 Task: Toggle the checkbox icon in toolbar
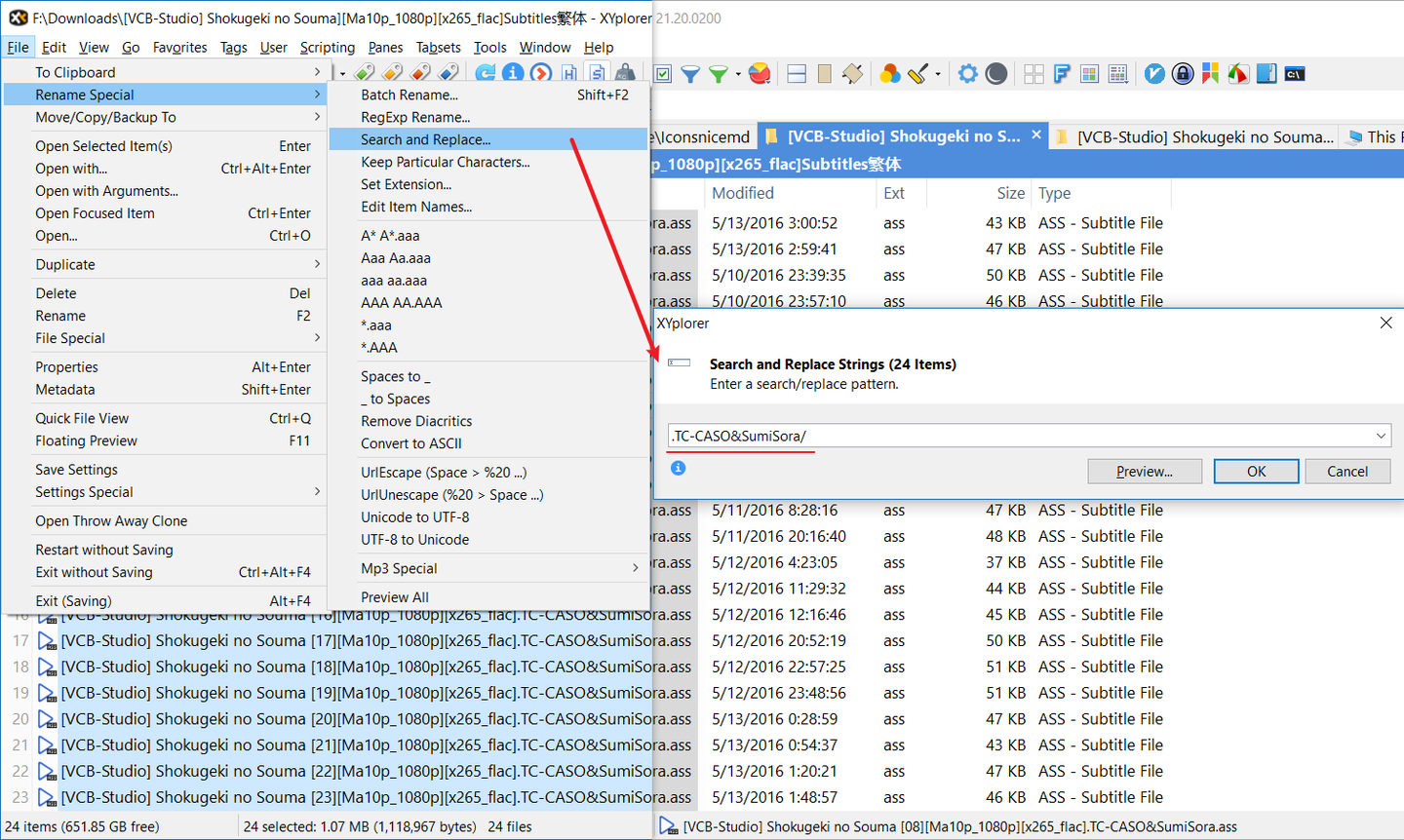(x=663, y=74)
